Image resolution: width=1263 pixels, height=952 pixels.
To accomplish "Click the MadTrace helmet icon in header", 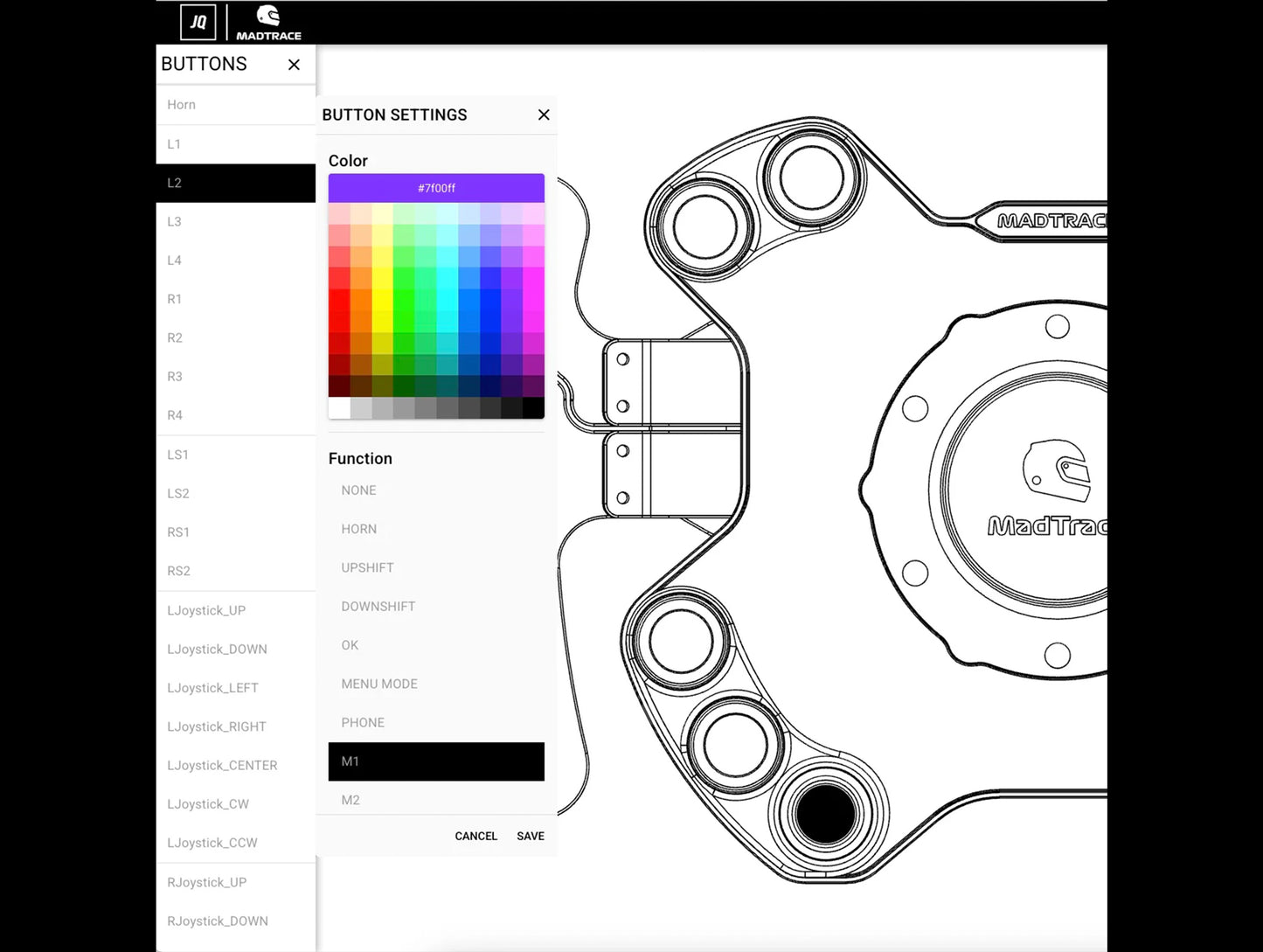I will tap(268, 17).
